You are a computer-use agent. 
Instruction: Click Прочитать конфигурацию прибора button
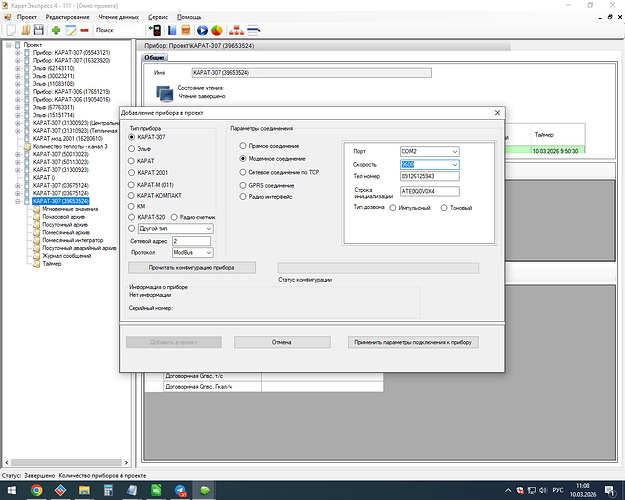coord(191,268)
